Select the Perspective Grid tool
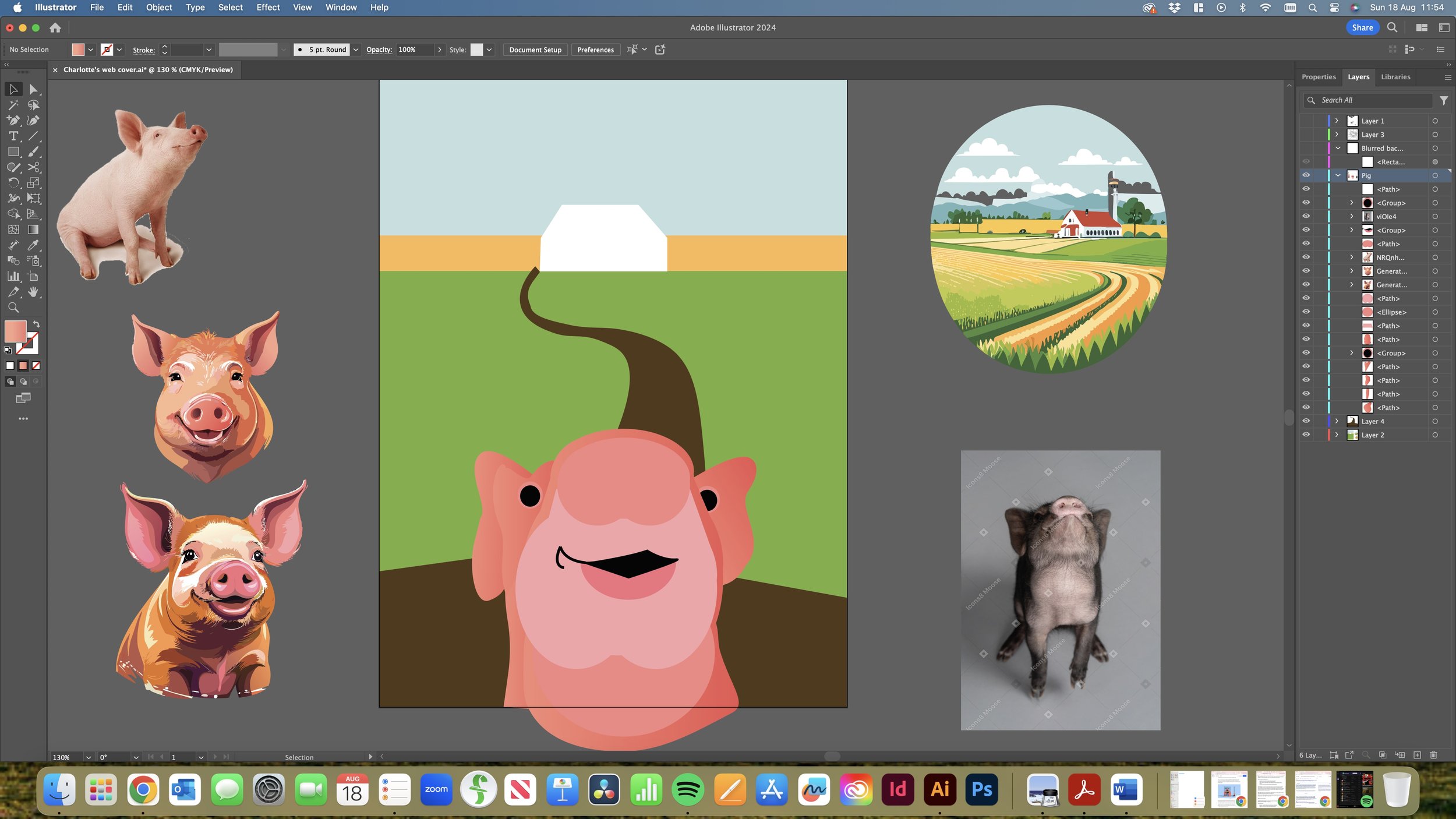This screenshot has width=1456, height=819. [x=33, y=214]
